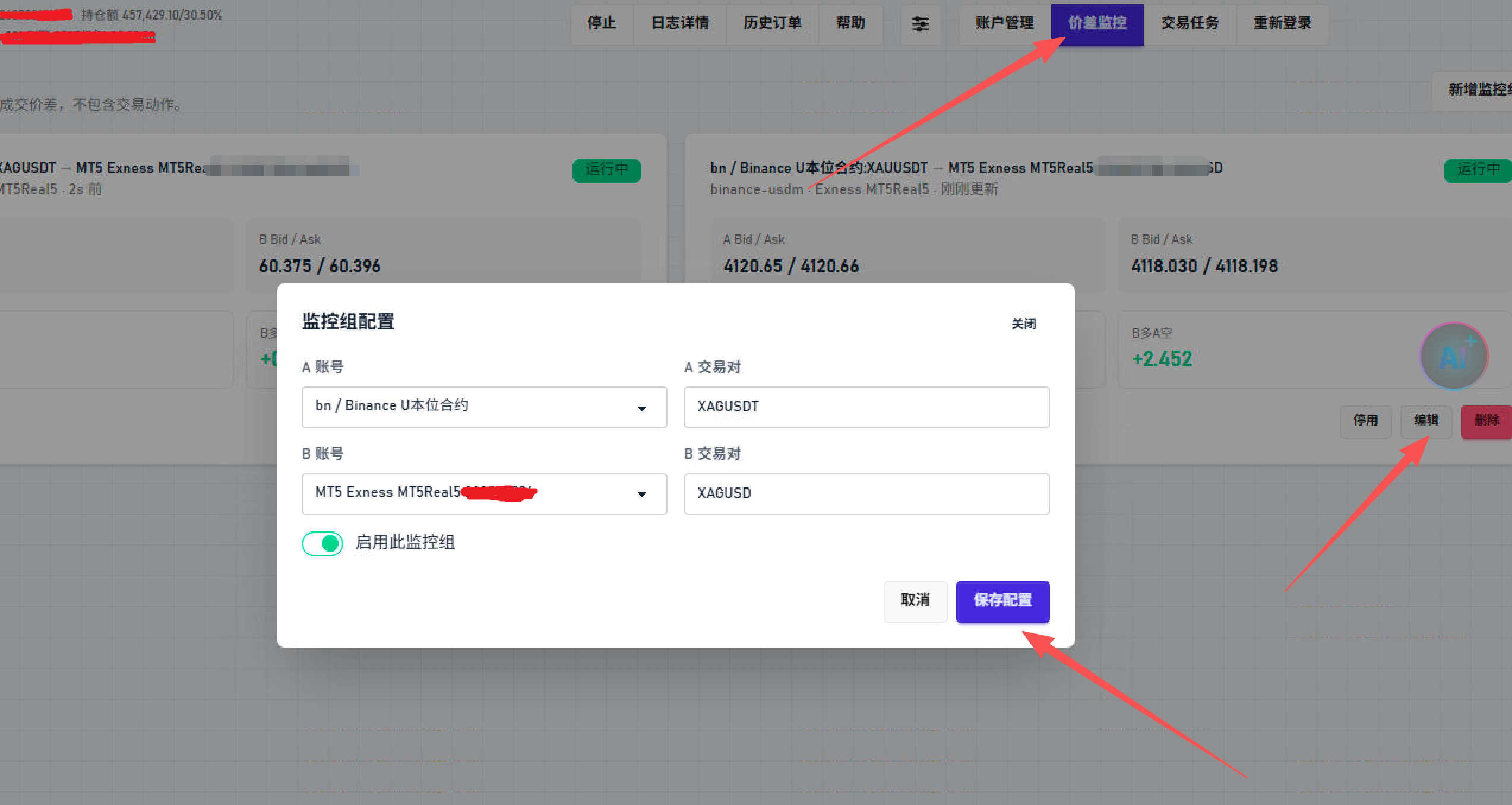Image resolution: width=1512 pixels, height=805 pixels.
Task: Toggle the 启用此监控组 switch
Action: [322, 543]
